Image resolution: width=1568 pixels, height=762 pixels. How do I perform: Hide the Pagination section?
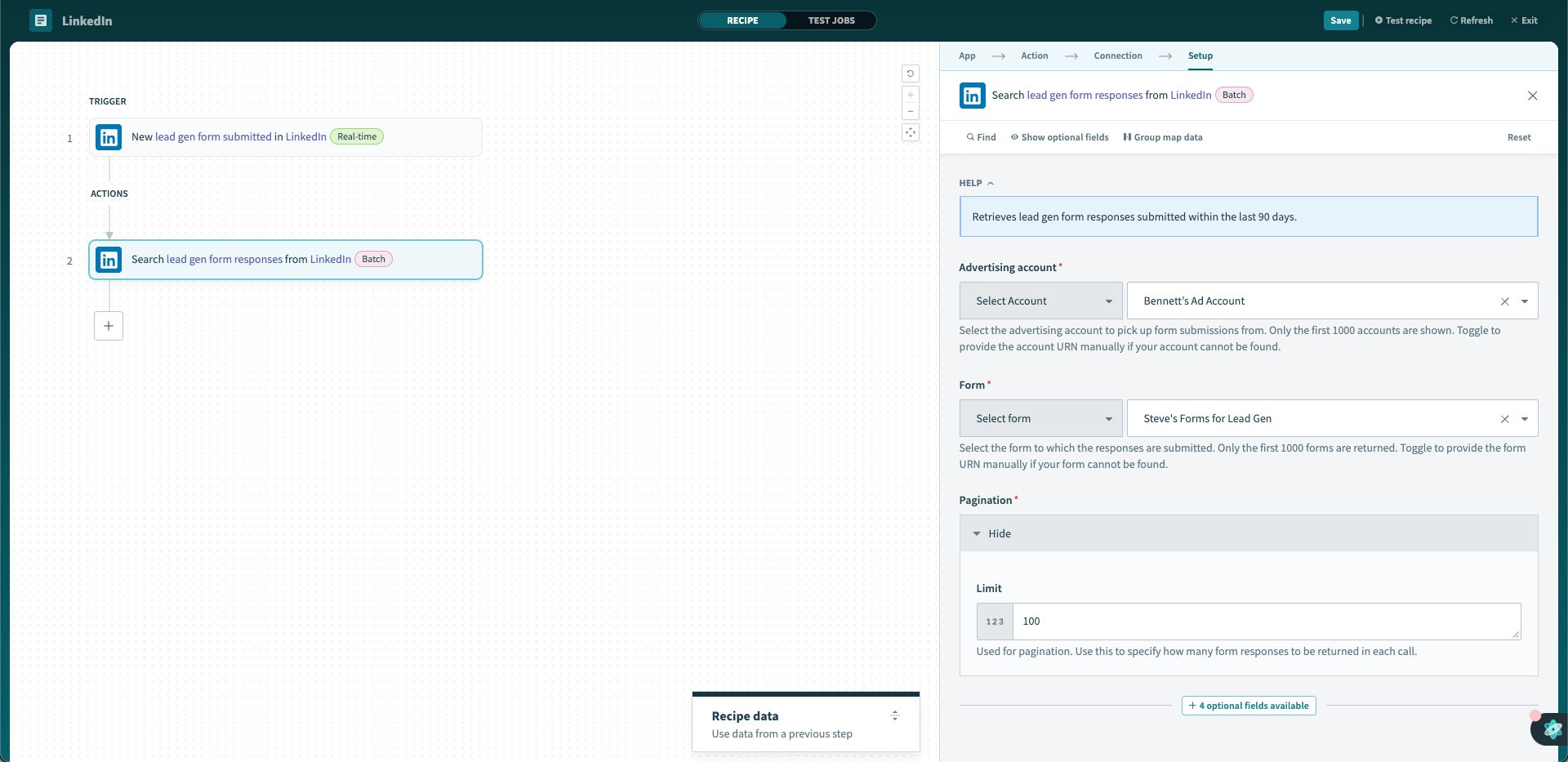(991, 533)
